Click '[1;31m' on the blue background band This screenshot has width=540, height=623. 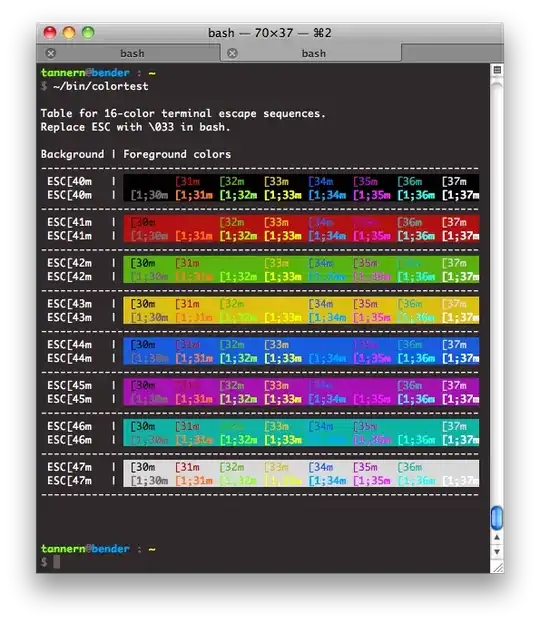tap(194, 358)
